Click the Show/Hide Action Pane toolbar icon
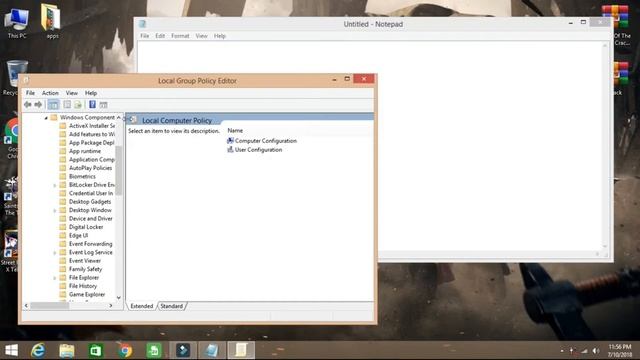This screenshot has height=360, width=640. click(103, 105)
